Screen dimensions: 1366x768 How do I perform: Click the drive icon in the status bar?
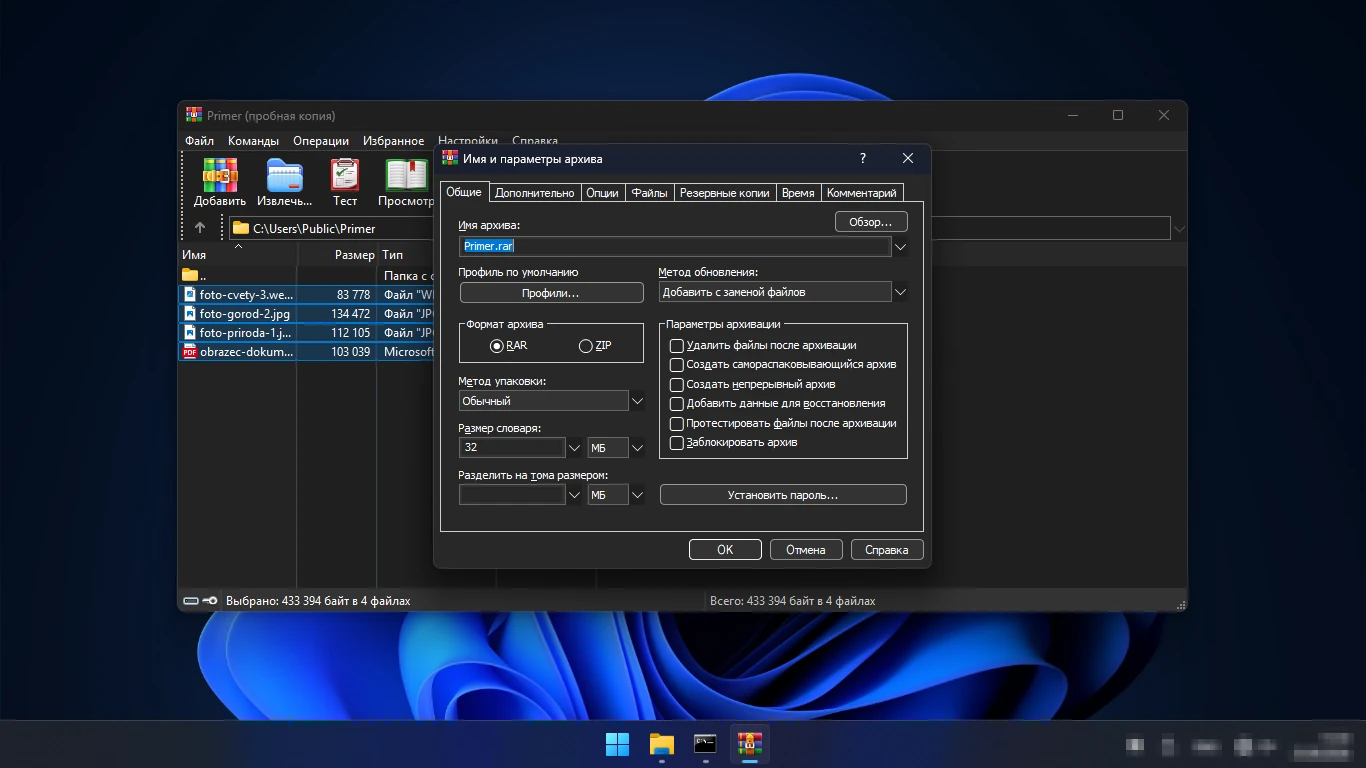(191, 601)
